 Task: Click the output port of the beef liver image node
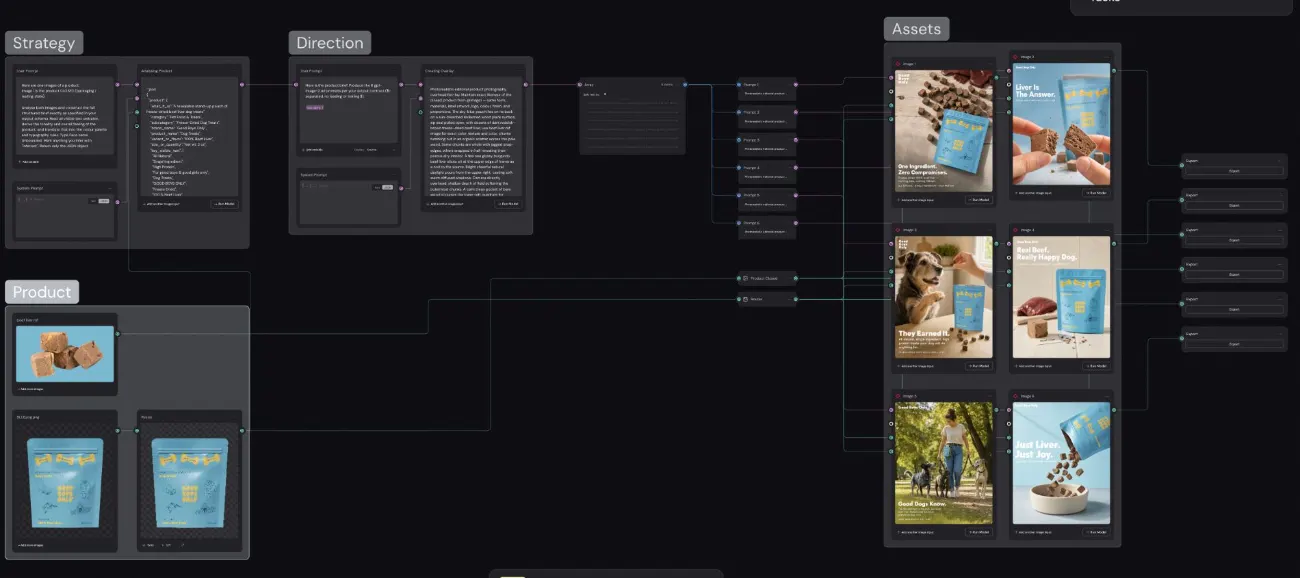click(x=117, y=332)
